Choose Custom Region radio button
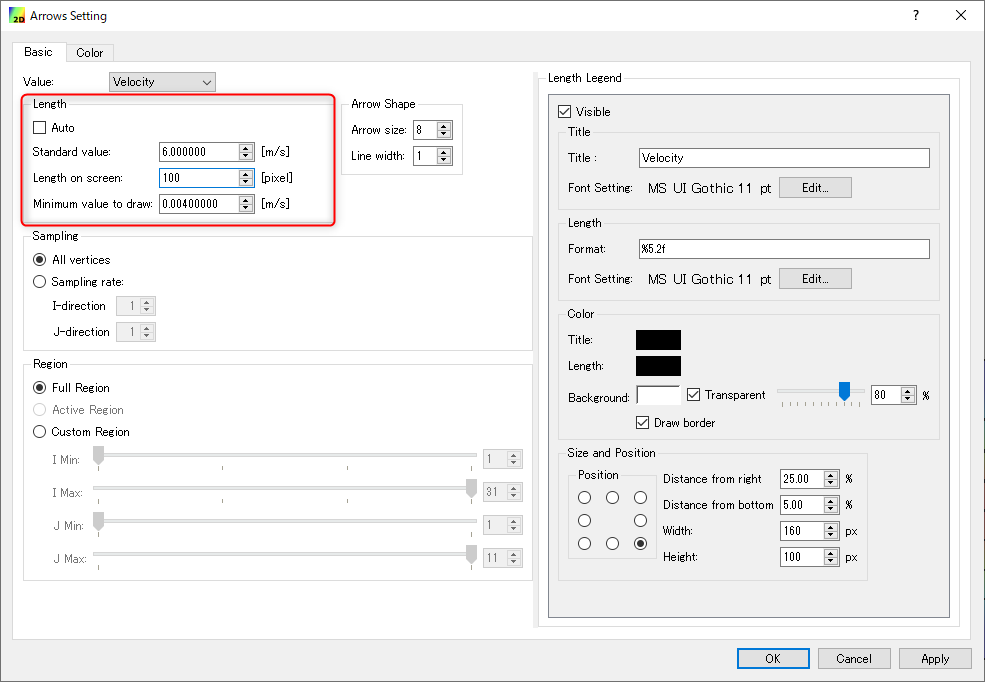The height and width of the screenshot is (682, 985). pyautogui.click(x=40, y=432)
